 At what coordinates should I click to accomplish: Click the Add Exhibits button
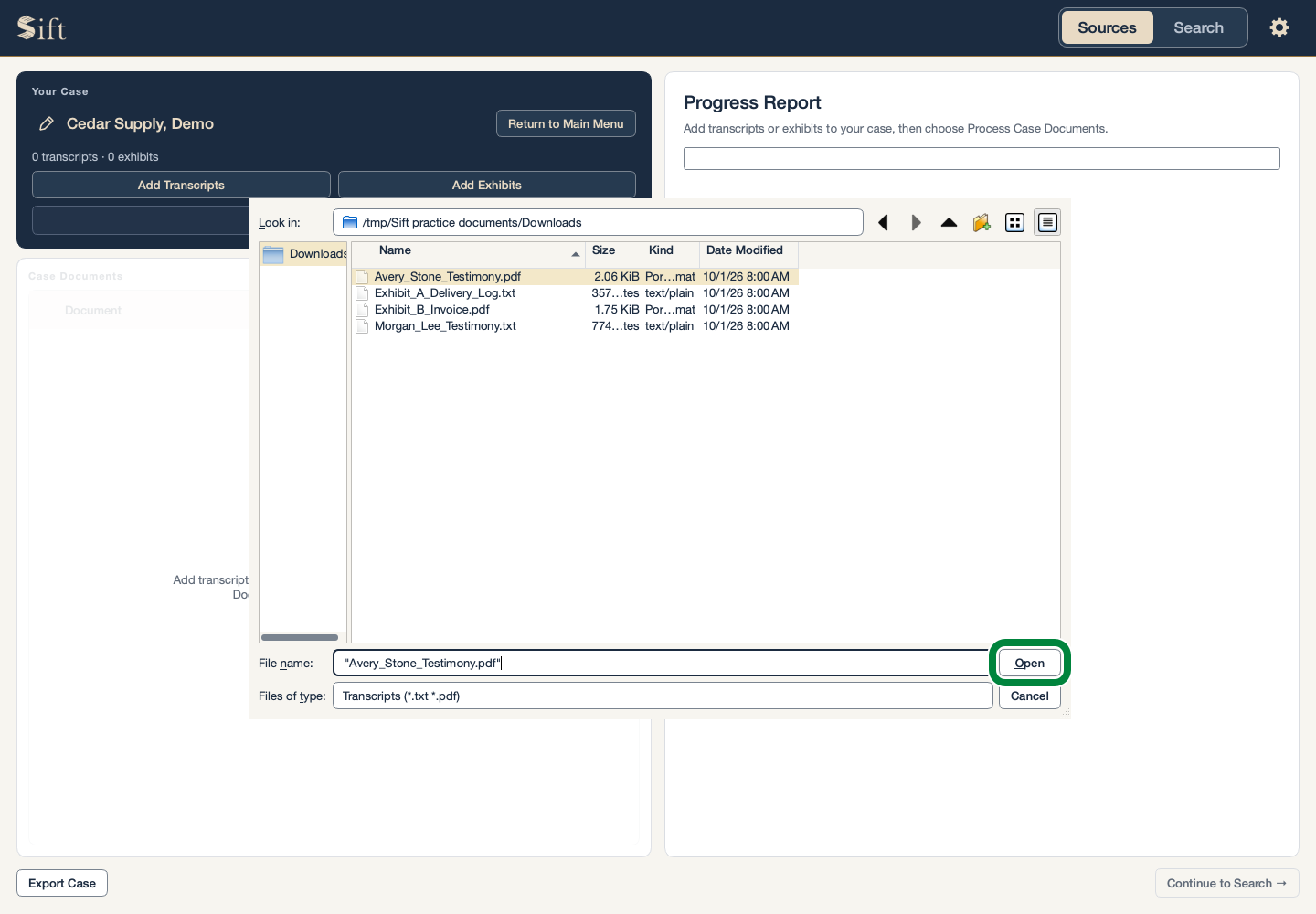[x=487, y=185]
